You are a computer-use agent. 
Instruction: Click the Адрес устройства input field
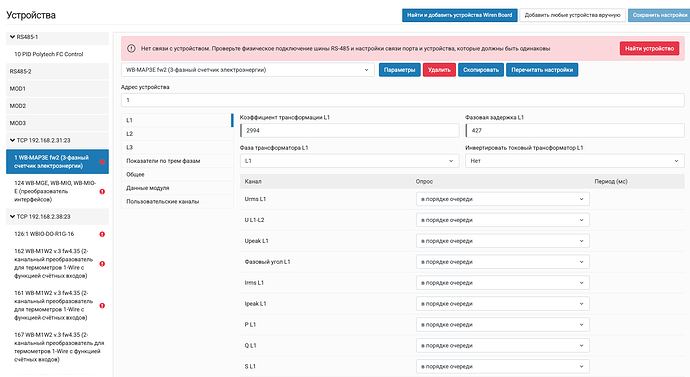click(403, 100)
